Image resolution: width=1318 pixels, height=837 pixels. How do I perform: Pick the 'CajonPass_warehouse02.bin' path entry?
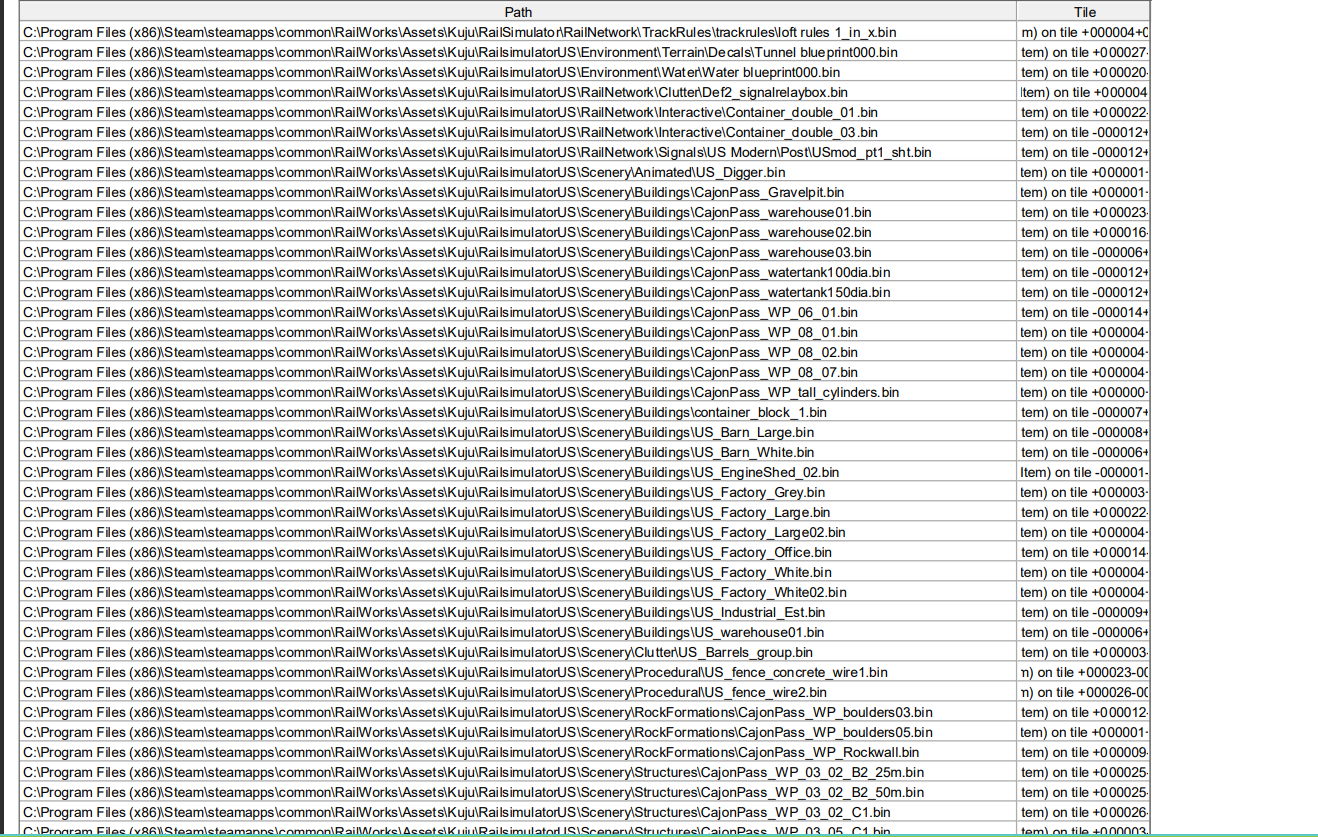coord(518,232)
